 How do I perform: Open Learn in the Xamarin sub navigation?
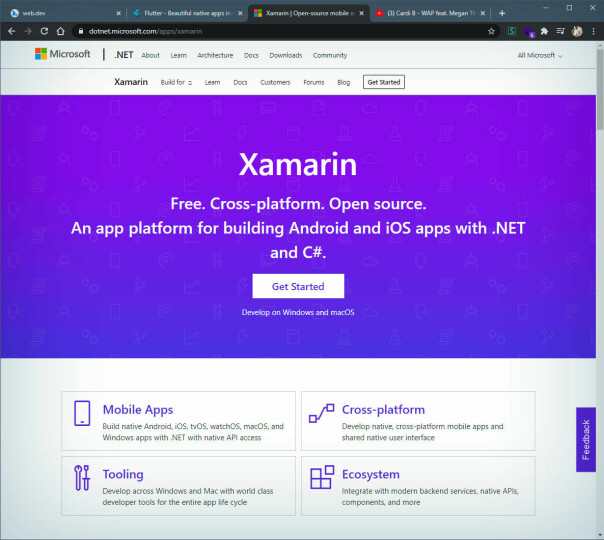point(212,82)
